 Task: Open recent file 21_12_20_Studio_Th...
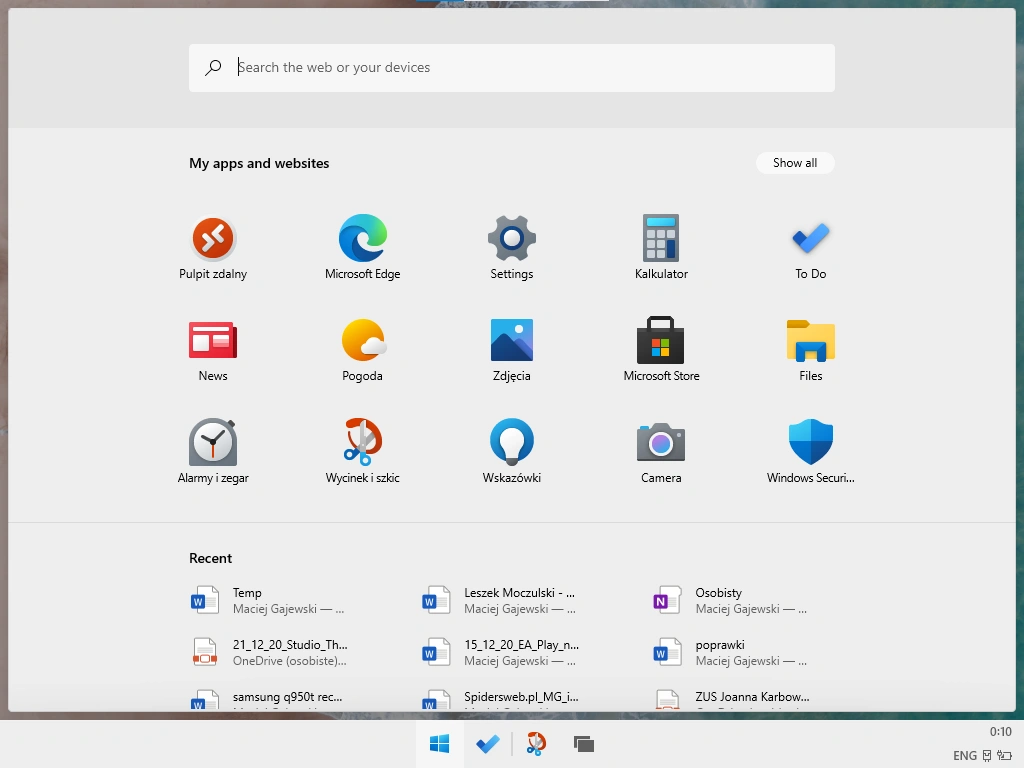coord(269,652)
